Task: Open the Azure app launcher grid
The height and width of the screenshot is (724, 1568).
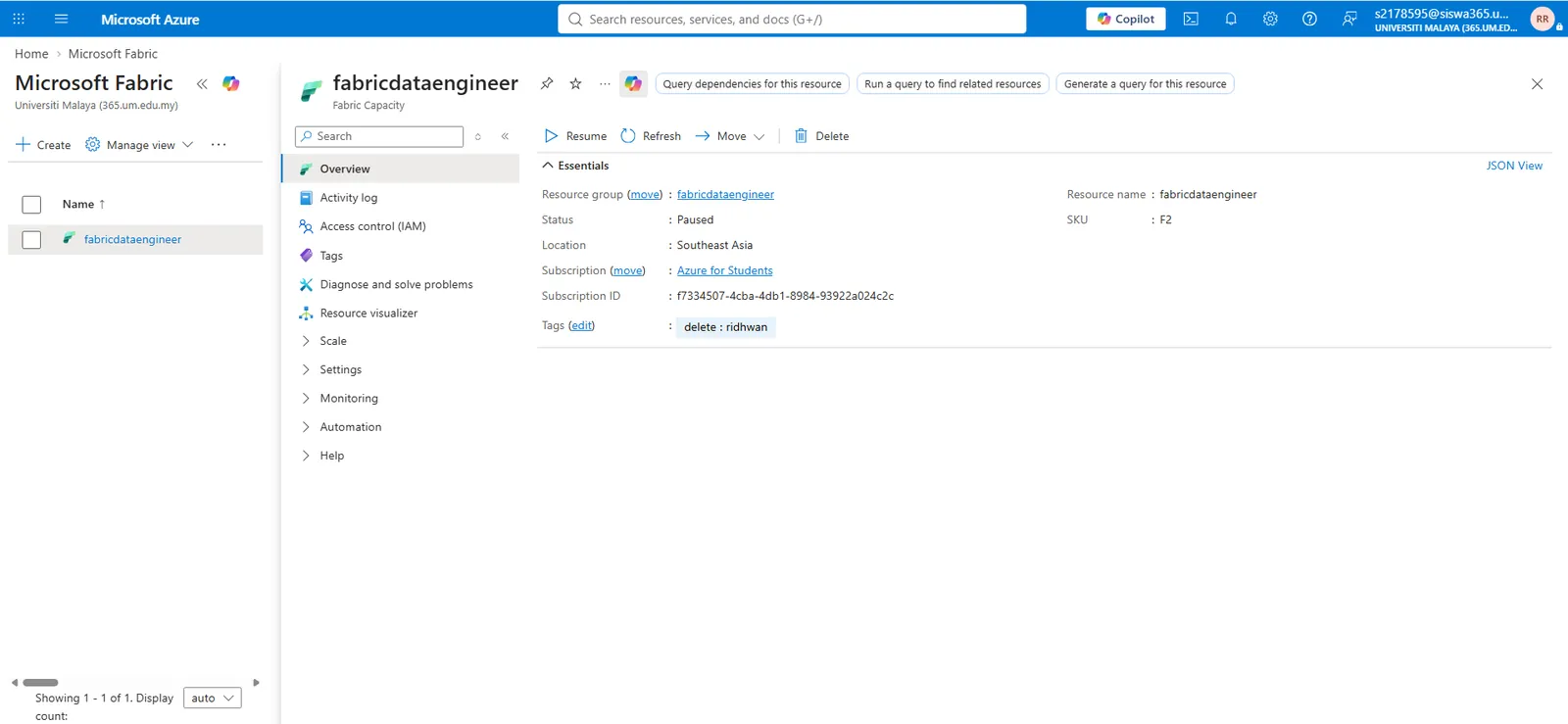Action: (19, 19)
